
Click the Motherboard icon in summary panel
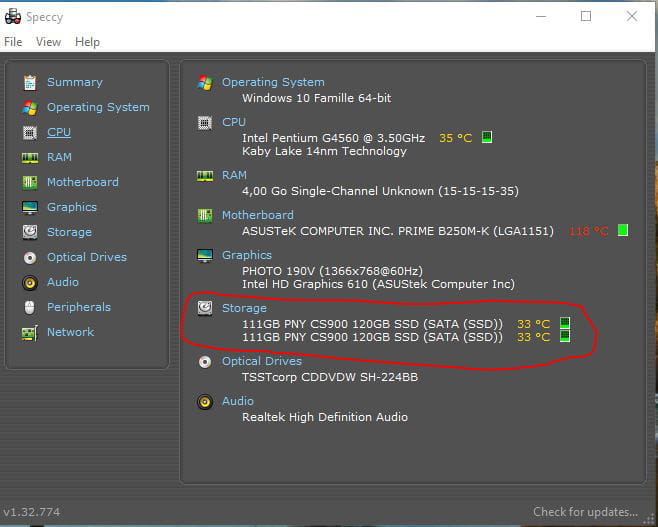click(205, 216)
